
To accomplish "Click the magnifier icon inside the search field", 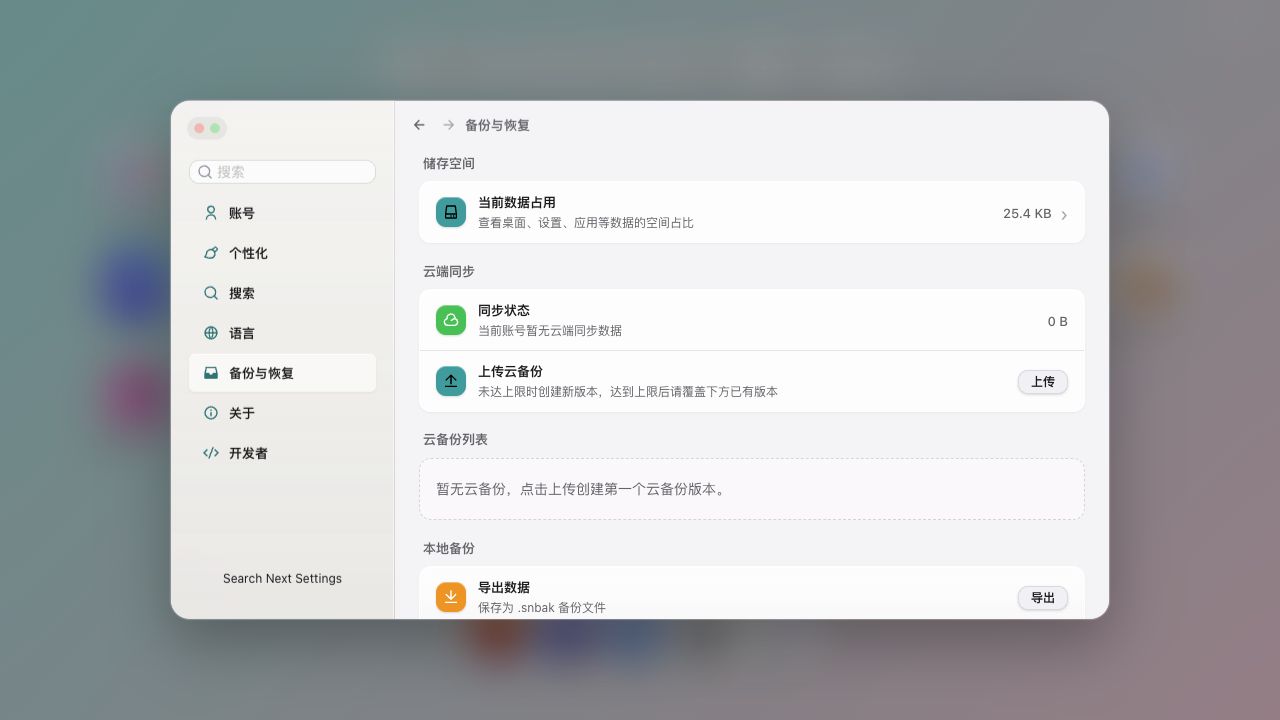I will coord(205,172).
